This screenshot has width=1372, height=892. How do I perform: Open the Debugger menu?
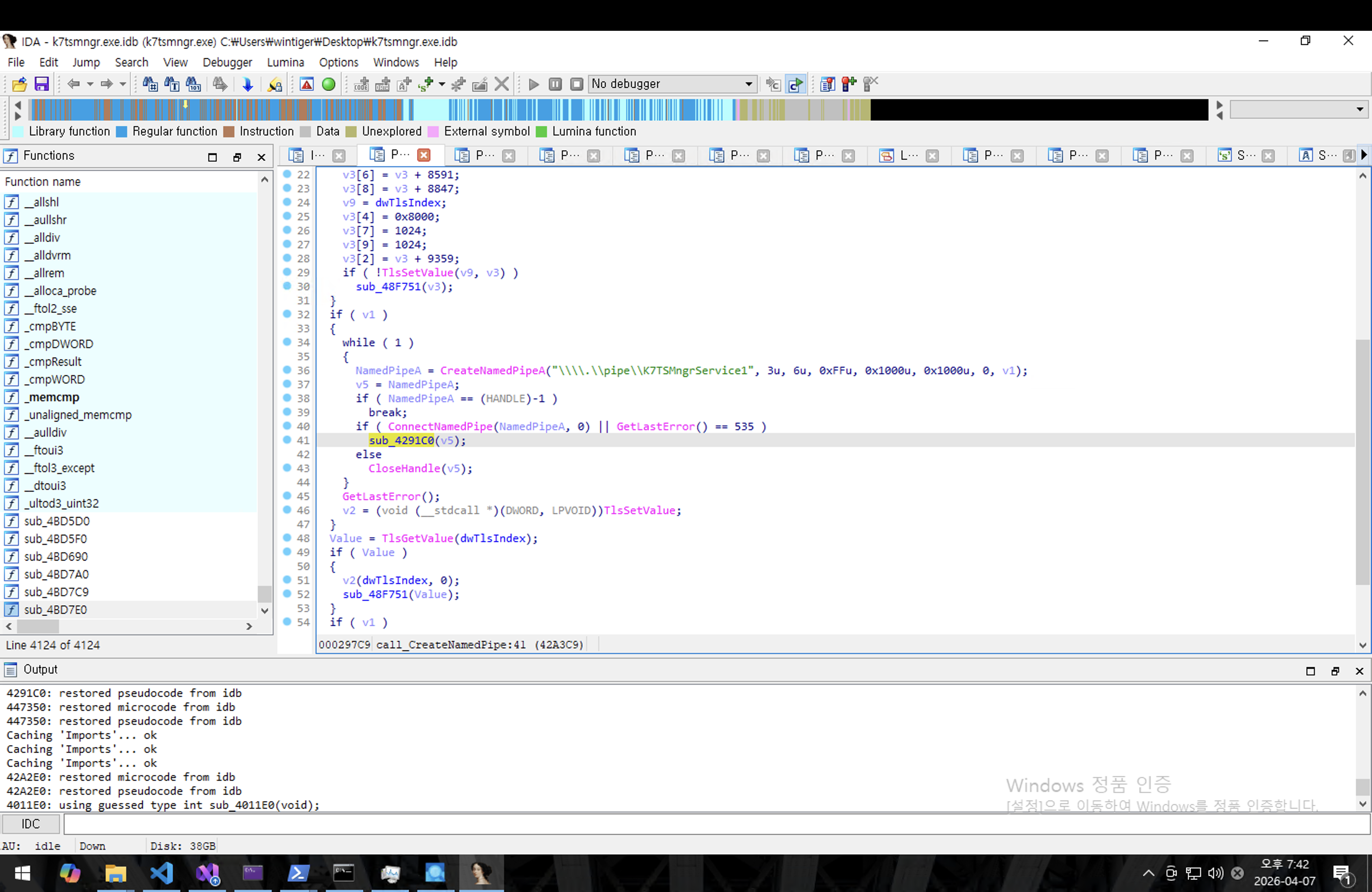click(227, 62)
